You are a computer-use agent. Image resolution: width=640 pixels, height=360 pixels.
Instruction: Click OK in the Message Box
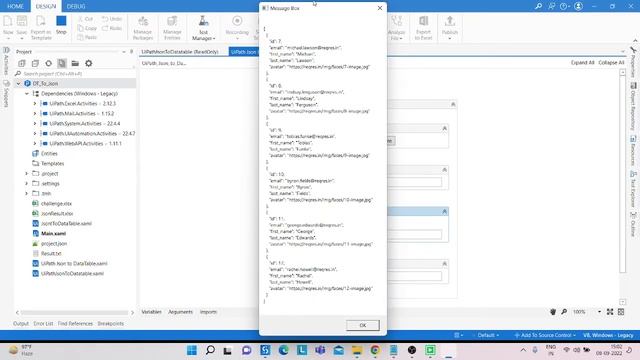(x=362, y=325)
